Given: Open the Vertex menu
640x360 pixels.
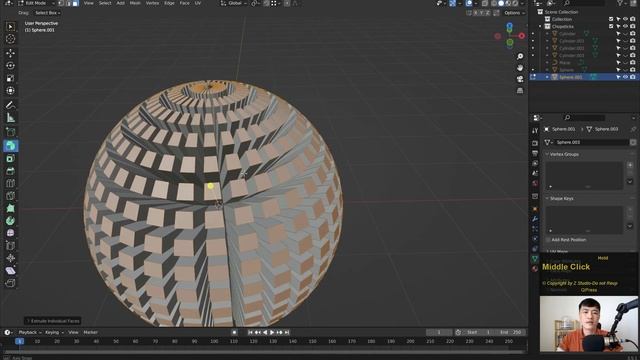Looking at the screenshot, I should [x=152, y=3].
